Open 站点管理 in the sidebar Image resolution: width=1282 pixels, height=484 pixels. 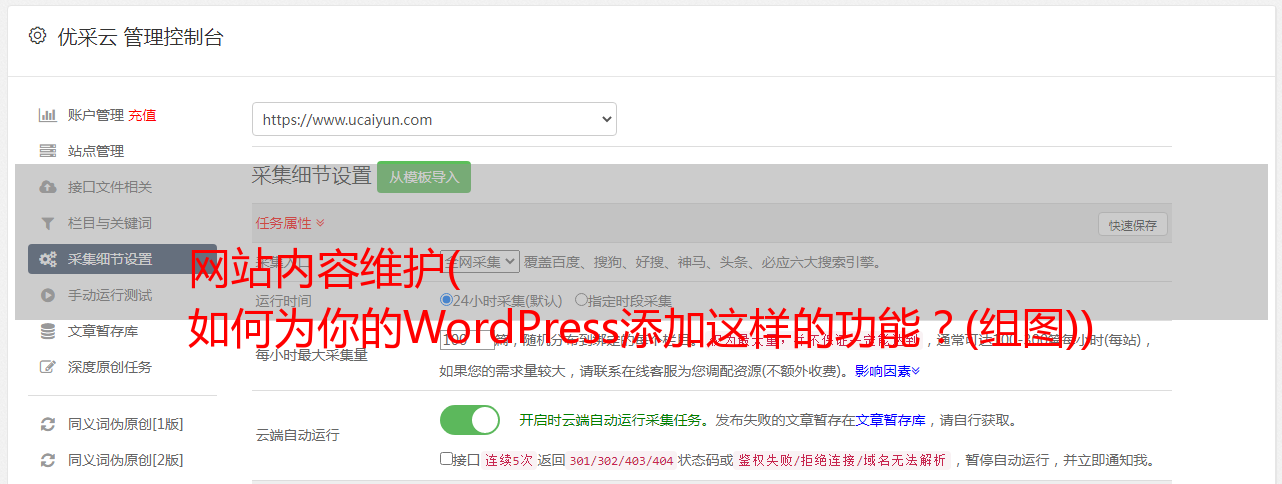(x=96, y=151)
